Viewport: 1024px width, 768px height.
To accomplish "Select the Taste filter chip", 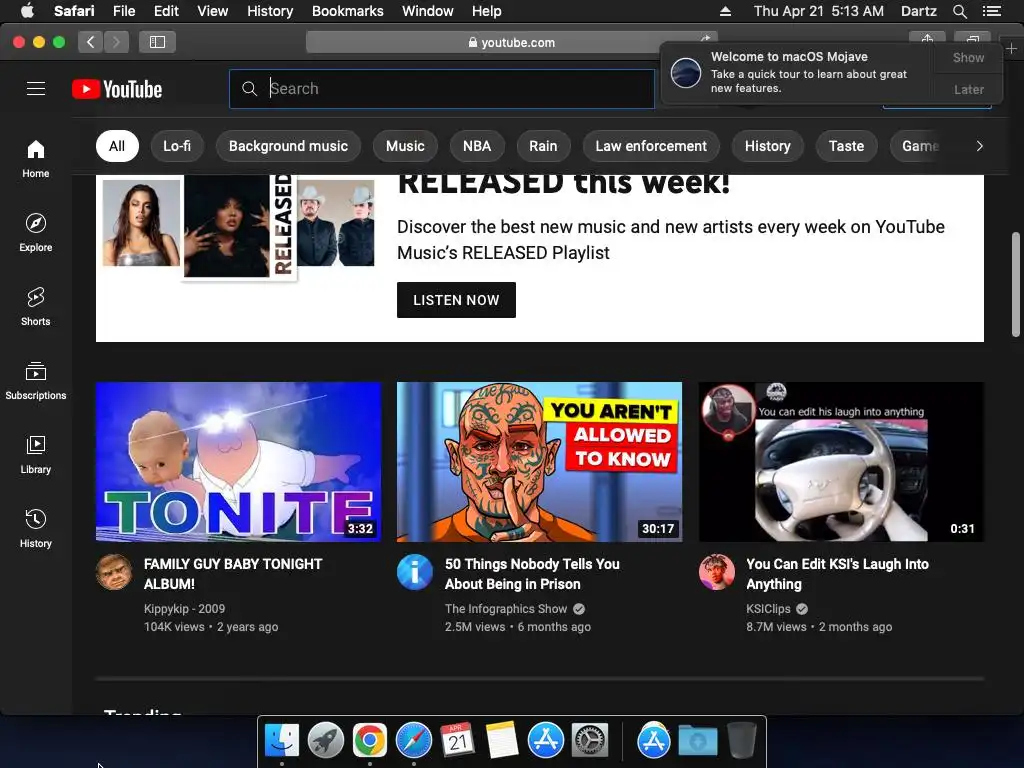I will click(846, 146).
